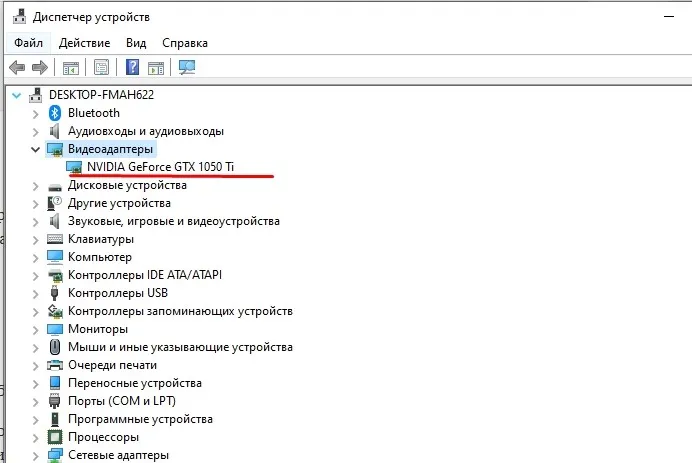Click the Back arrow toolbar icon

(x=16, y=68)
